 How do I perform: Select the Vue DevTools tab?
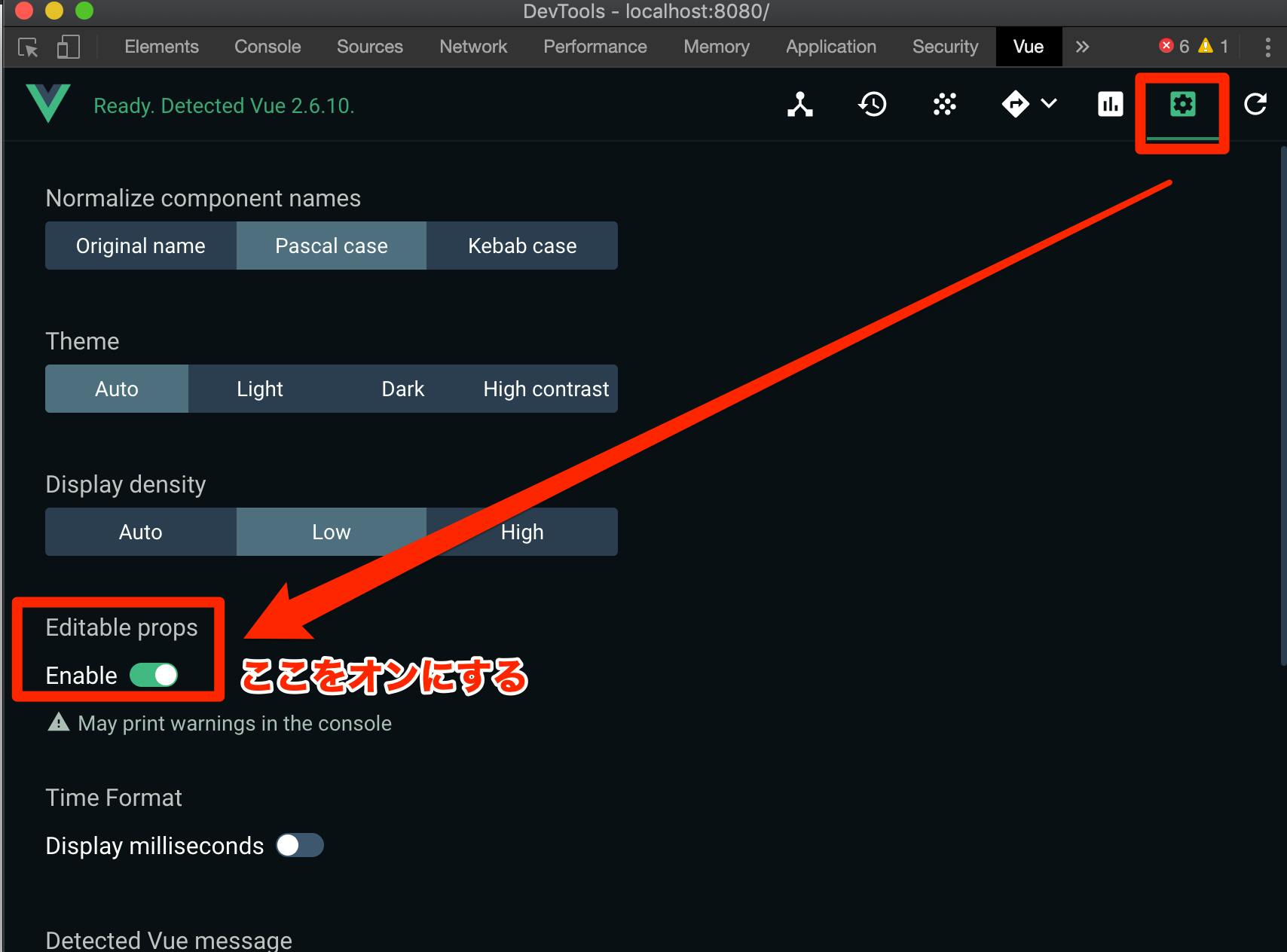point(1029,47)
